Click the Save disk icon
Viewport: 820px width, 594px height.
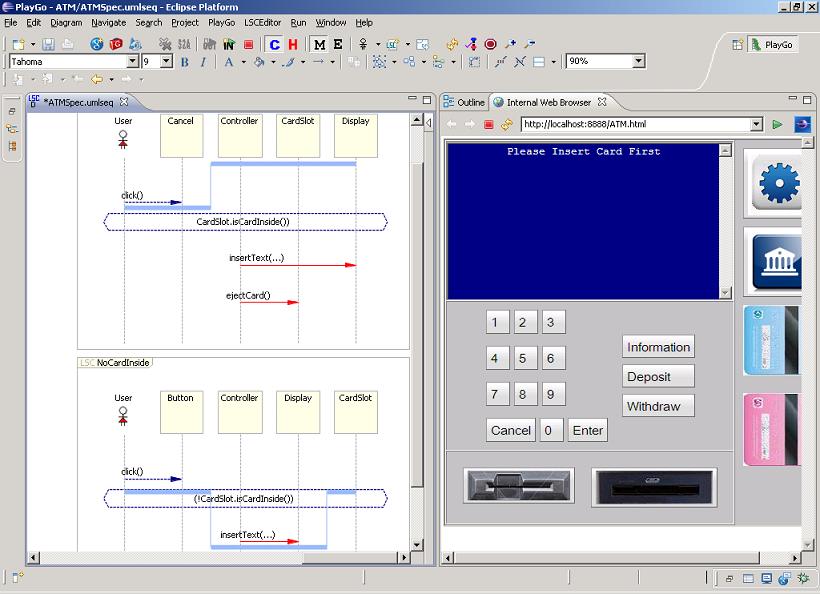coord(48,44)
